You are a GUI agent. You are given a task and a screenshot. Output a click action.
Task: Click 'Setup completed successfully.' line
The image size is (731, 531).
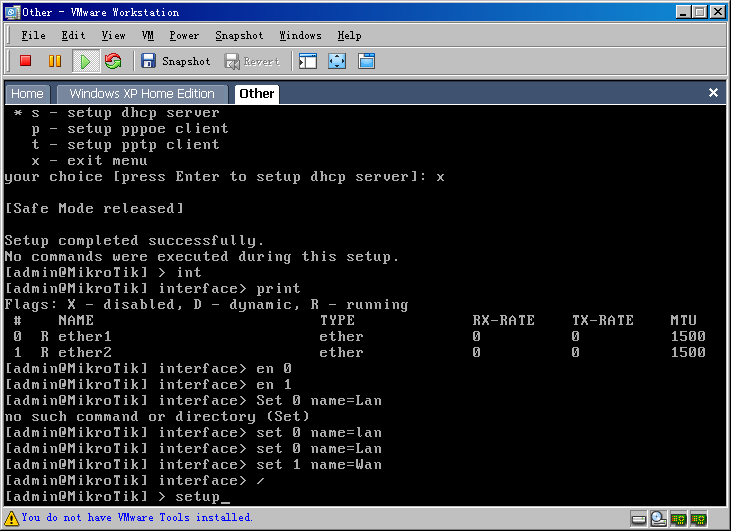click(x=134, y=241)
